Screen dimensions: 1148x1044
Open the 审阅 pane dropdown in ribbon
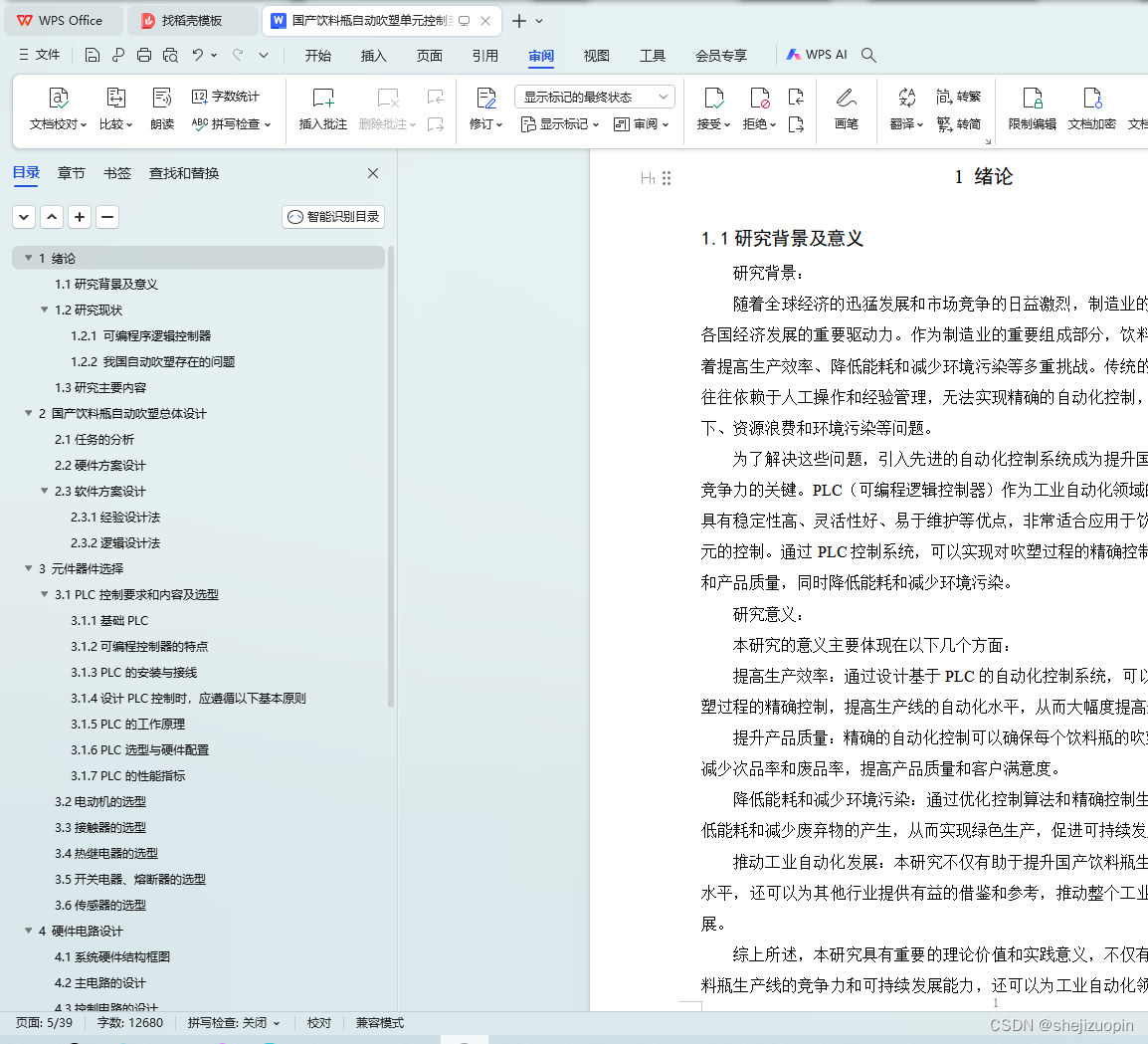[x=642, y=123]
